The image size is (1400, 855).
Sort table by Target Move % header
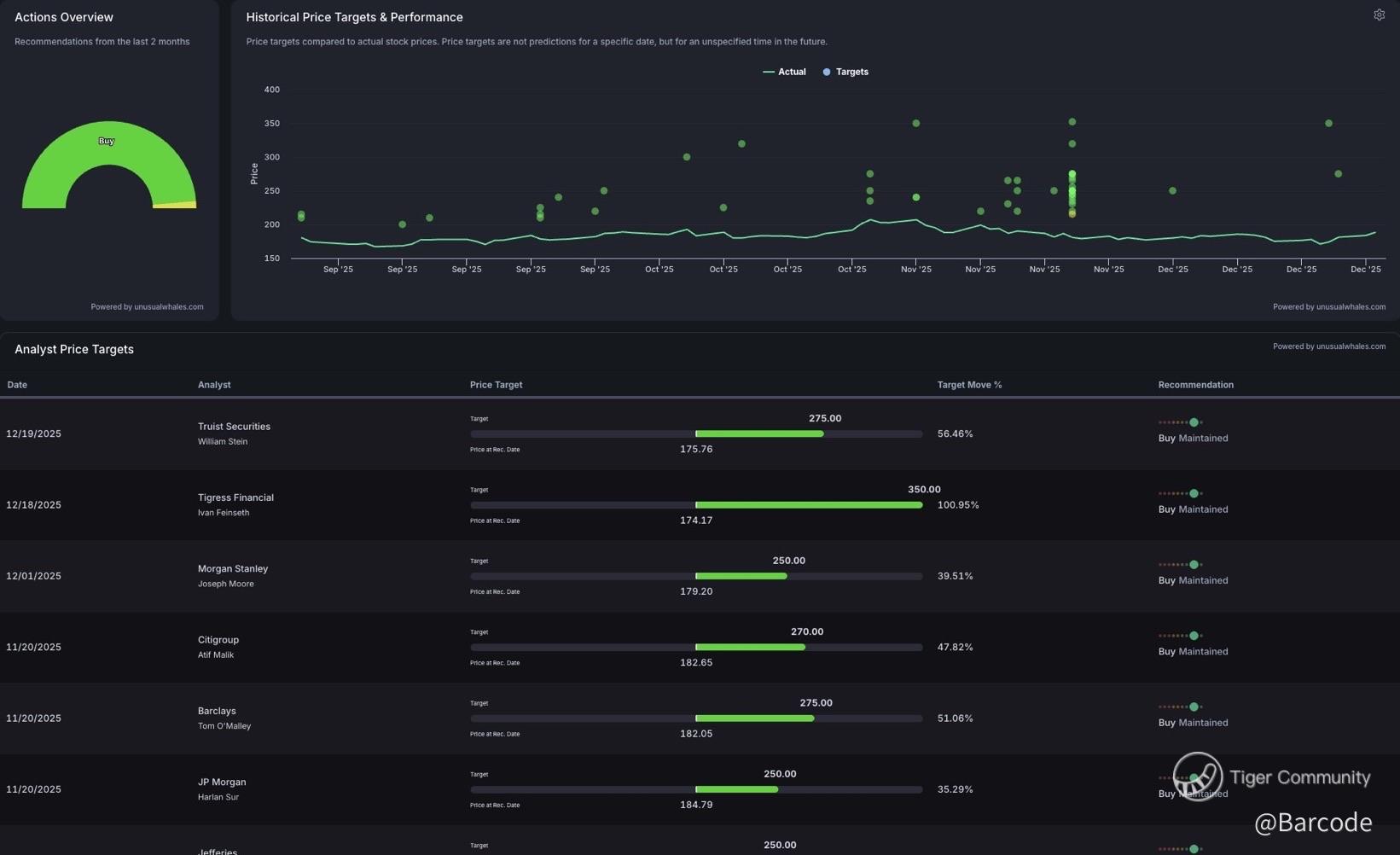(x=969, y=385)
